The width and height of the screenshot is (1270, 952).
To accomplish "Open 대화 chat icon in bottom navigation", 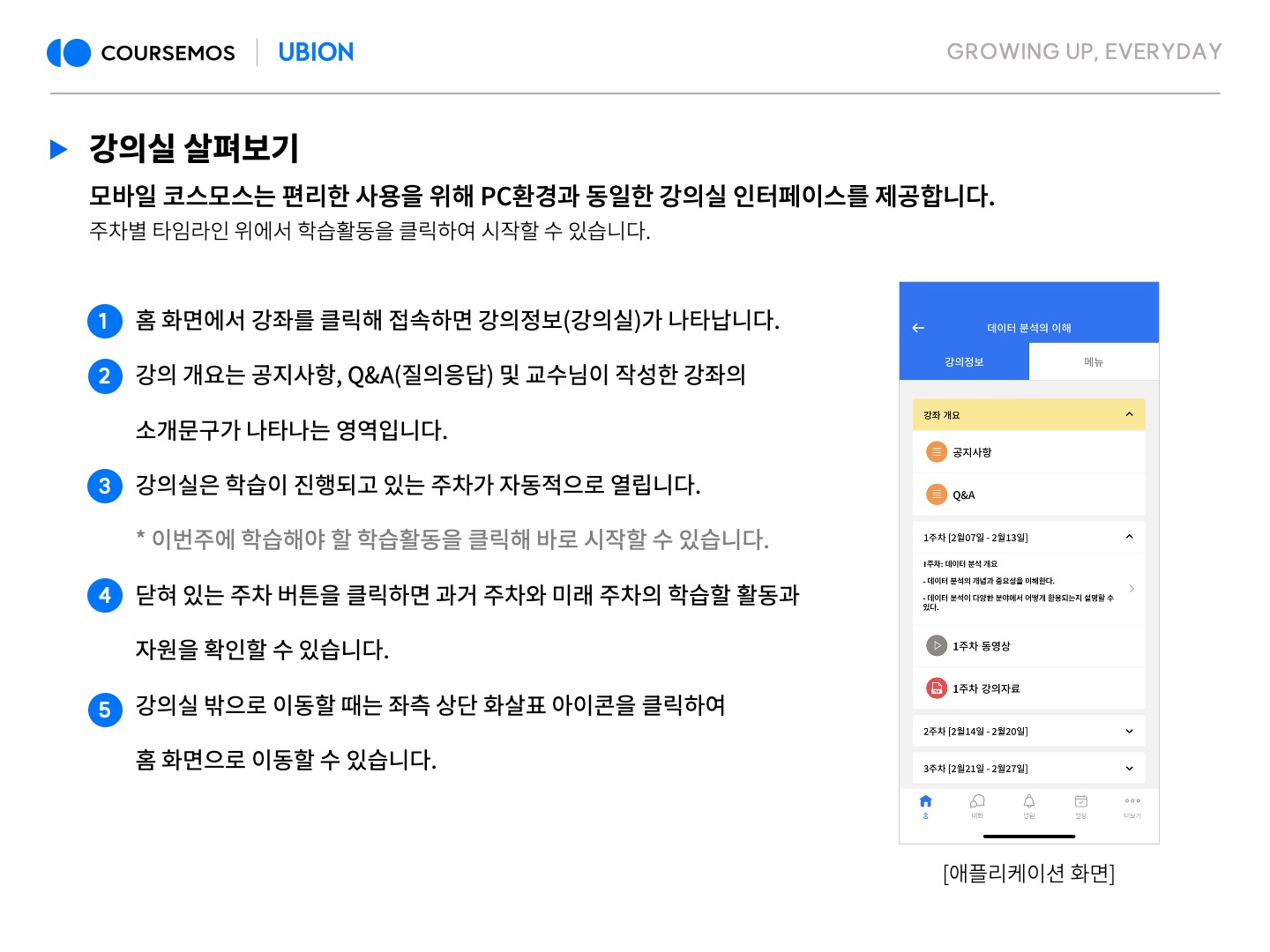I will [977, 805].
